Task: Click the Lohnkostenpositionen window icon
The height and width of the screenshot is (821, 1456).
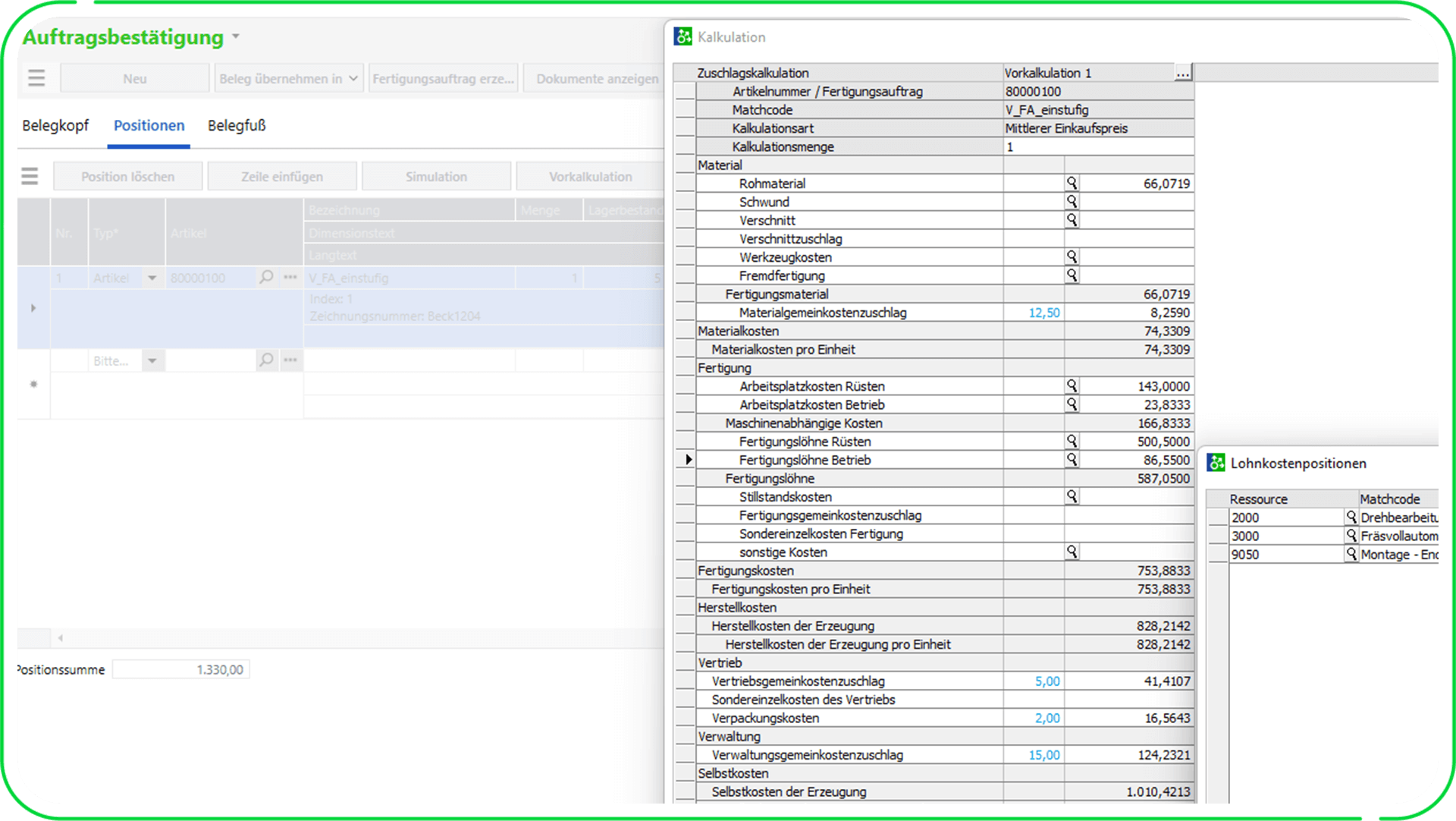Action: (1216, 463)
